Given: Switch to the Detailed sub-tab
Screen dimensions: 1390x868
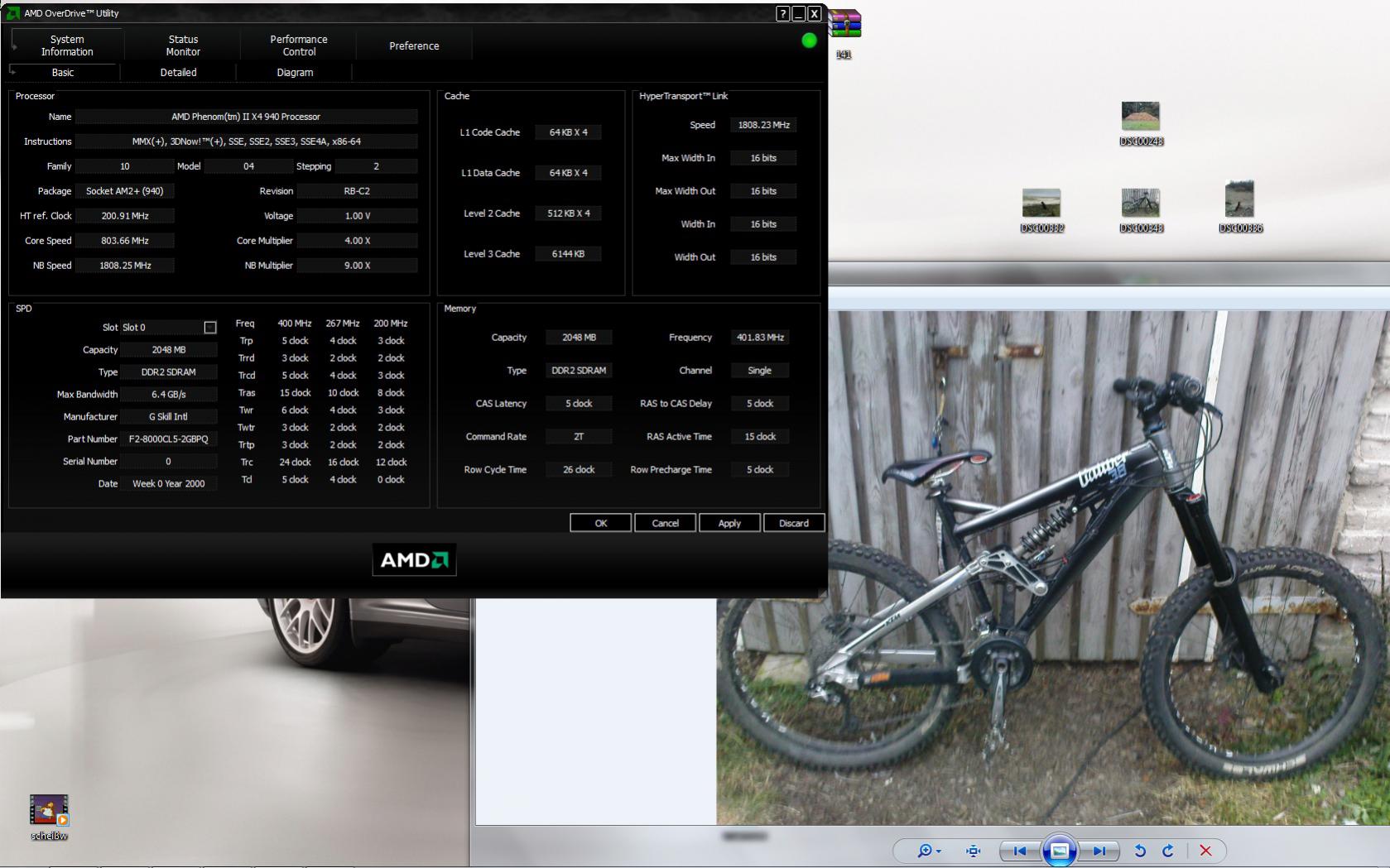Looking at the screenshot, I should pos(178,73).
